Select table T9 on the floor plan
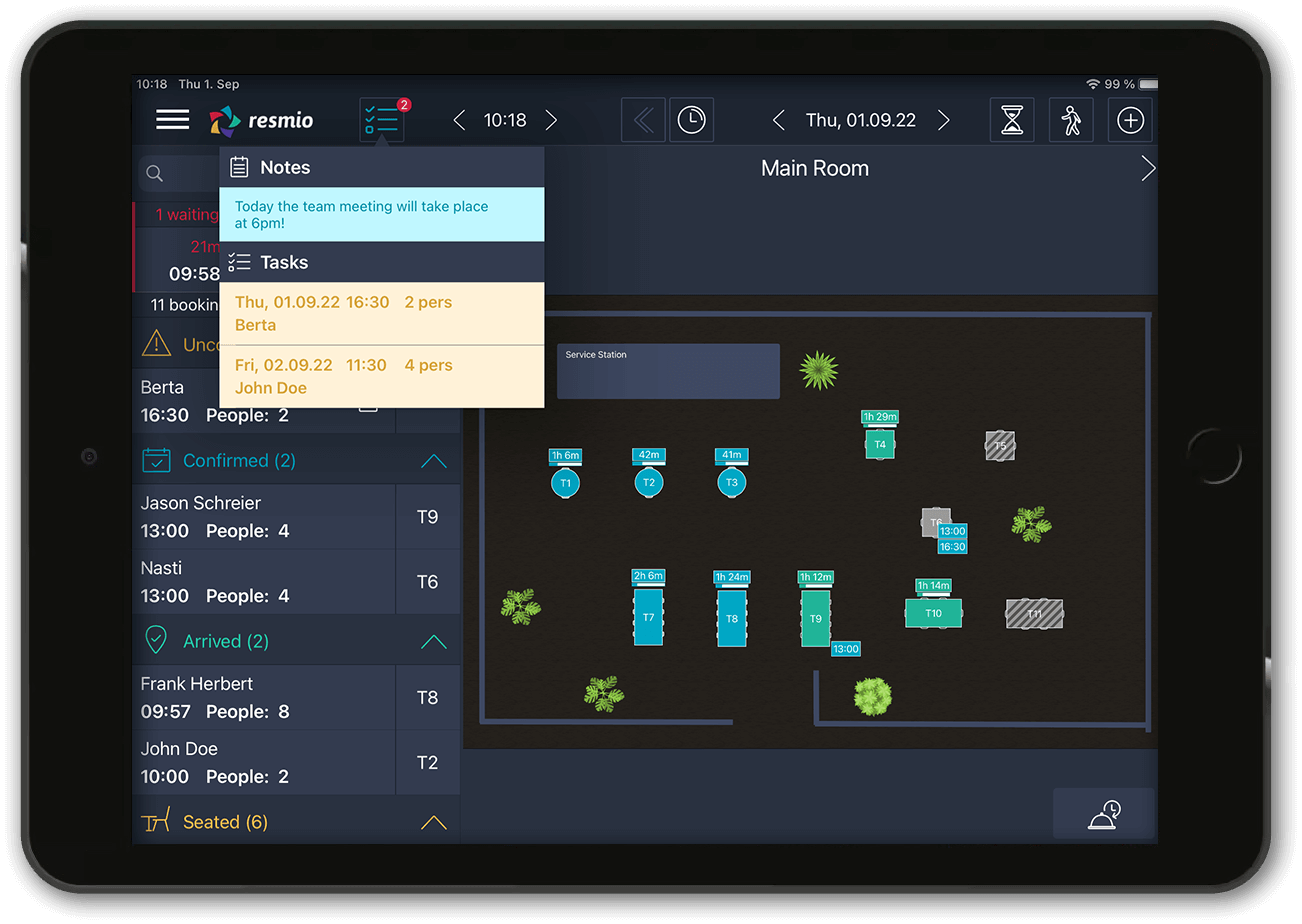 click(815, 617)
